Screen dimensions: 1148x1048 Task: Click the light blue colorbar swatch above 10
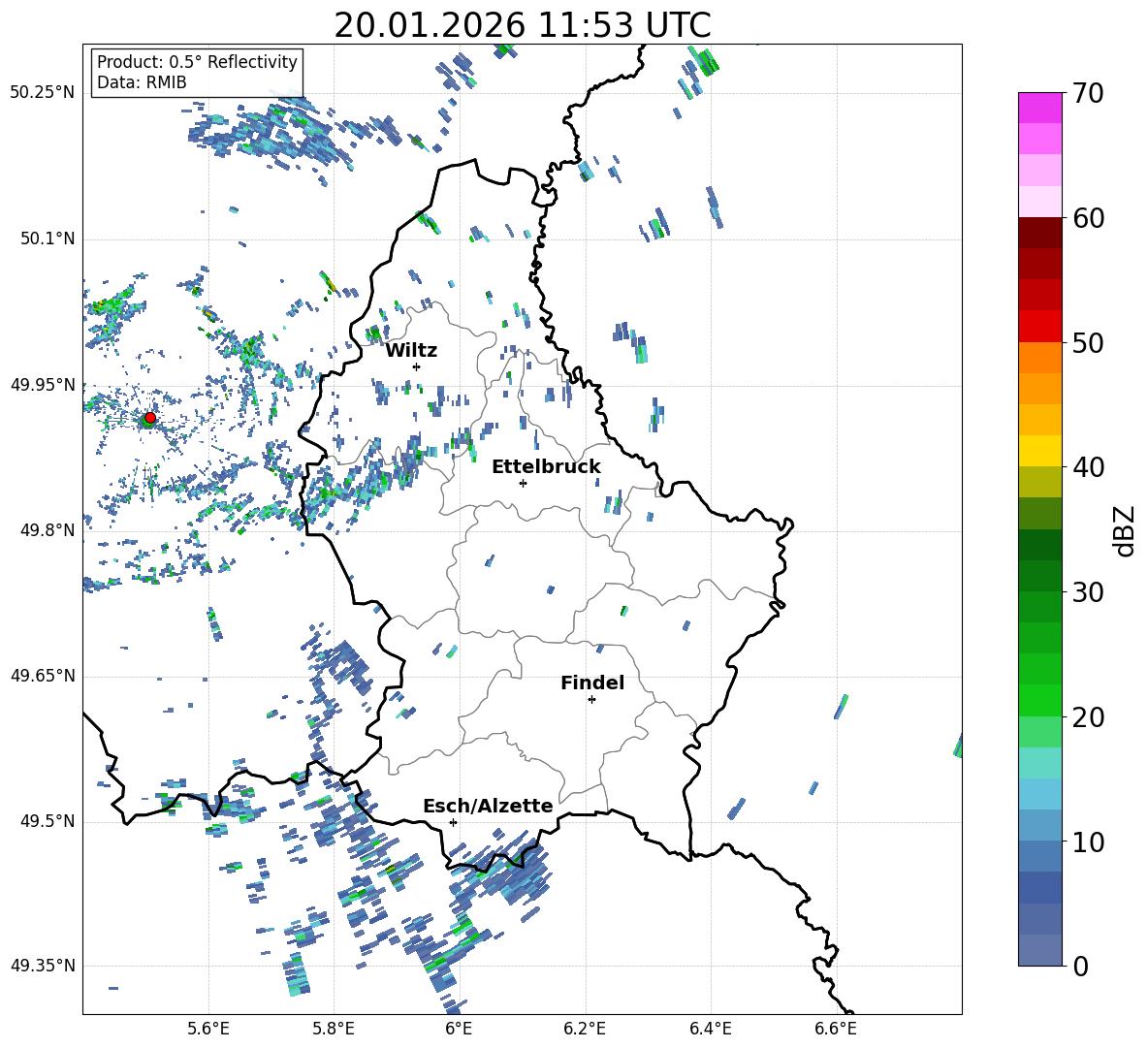coord(1039,794)
